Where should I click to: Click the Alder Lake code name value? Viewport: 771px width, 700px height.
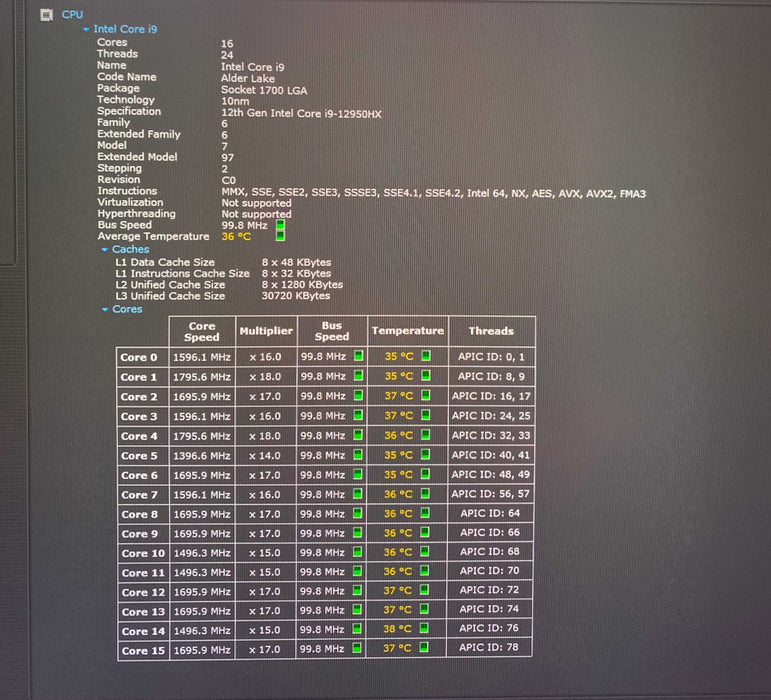click(248, 79)
